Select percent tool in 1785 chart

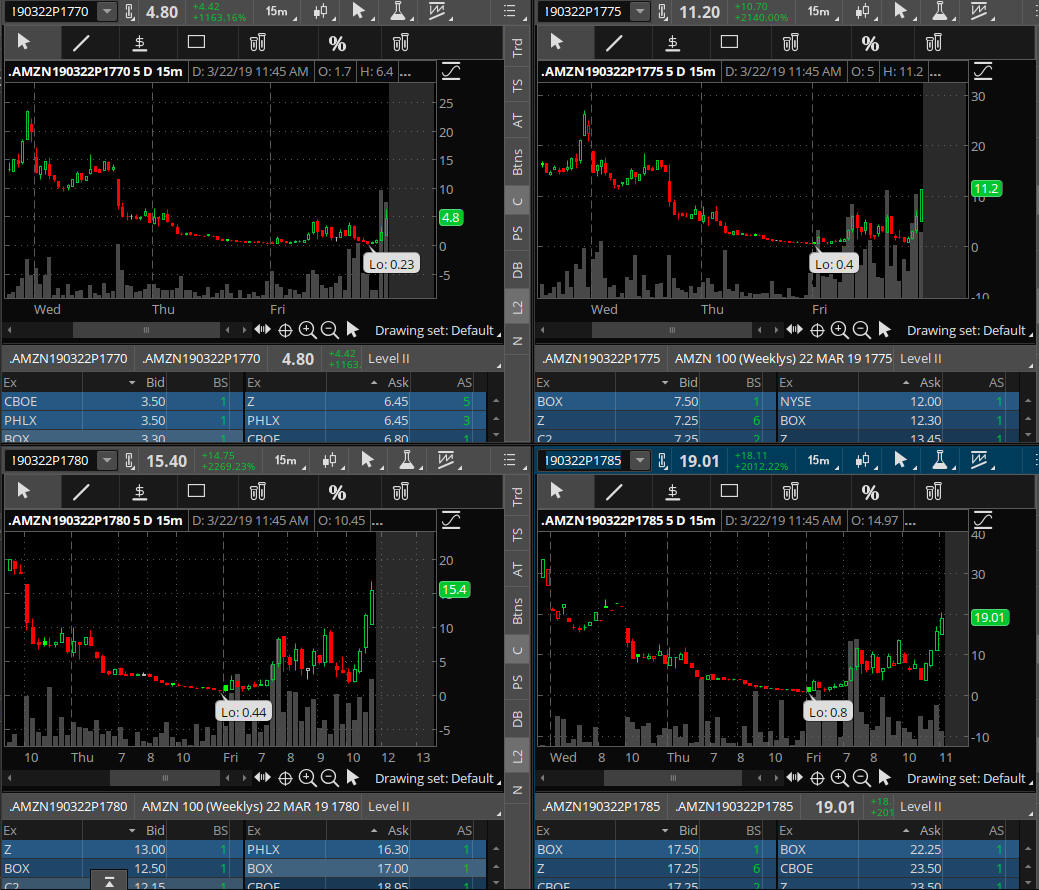coord(871,491)
